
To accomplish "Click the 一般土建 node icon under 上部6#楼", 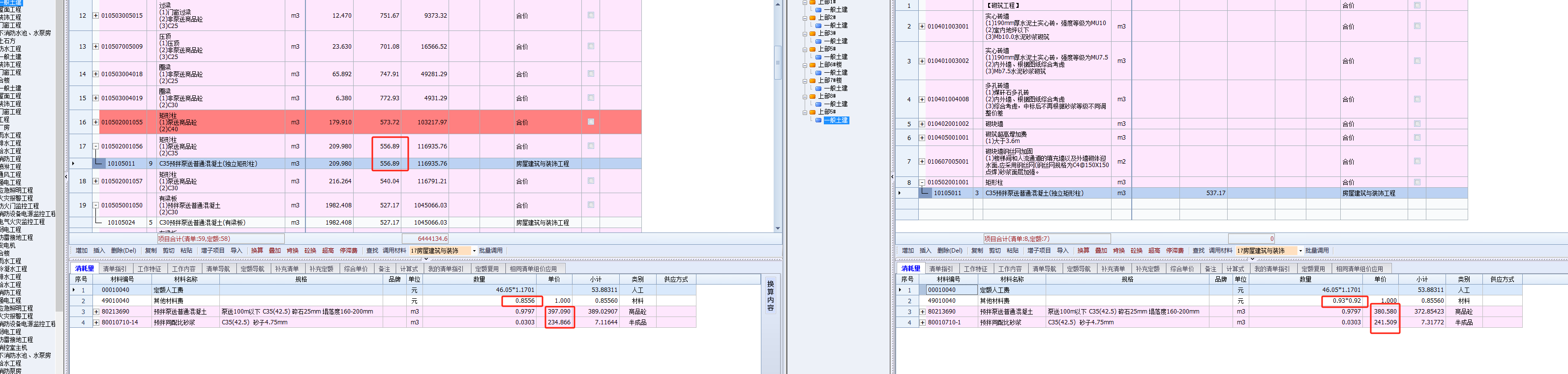I will (819, 72).
